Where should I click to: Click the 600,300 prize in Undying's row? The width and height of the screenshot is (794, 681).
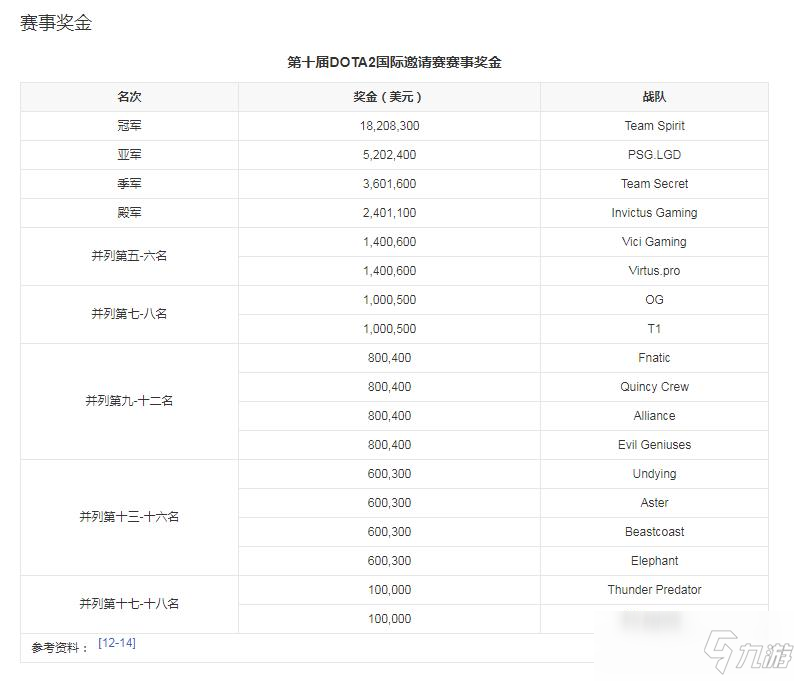point(389,473)
